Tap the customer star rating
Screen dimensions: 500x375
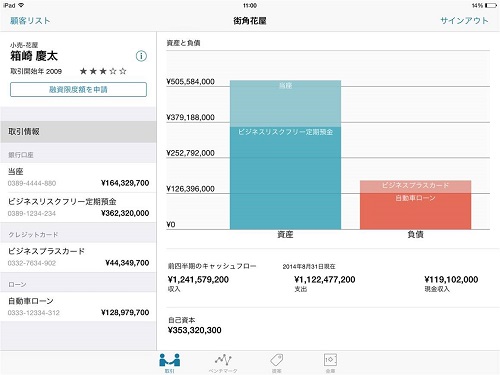click(x=103, y=71)
